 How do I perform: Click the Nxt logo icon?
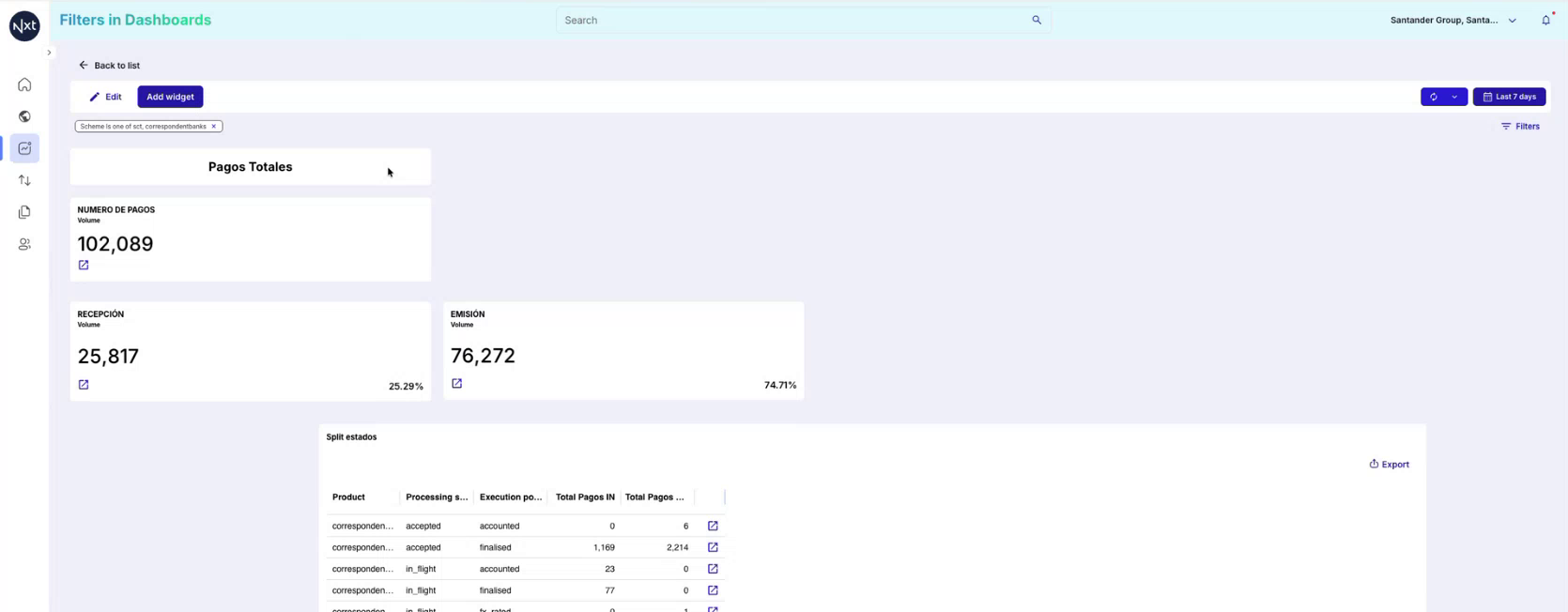click(x=24, y=25)
